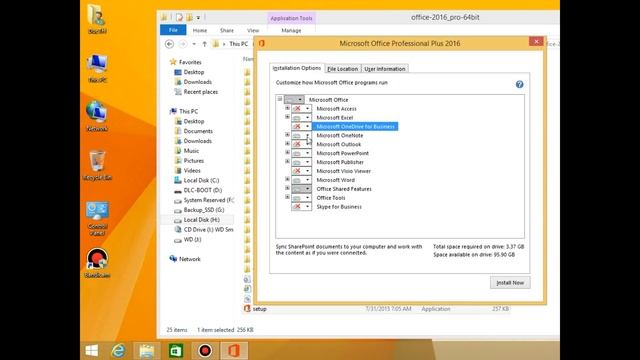Expand the Microsoft PowerPoint tree node
The height and width of the screenshot is (360, 640).
point(287,153)
